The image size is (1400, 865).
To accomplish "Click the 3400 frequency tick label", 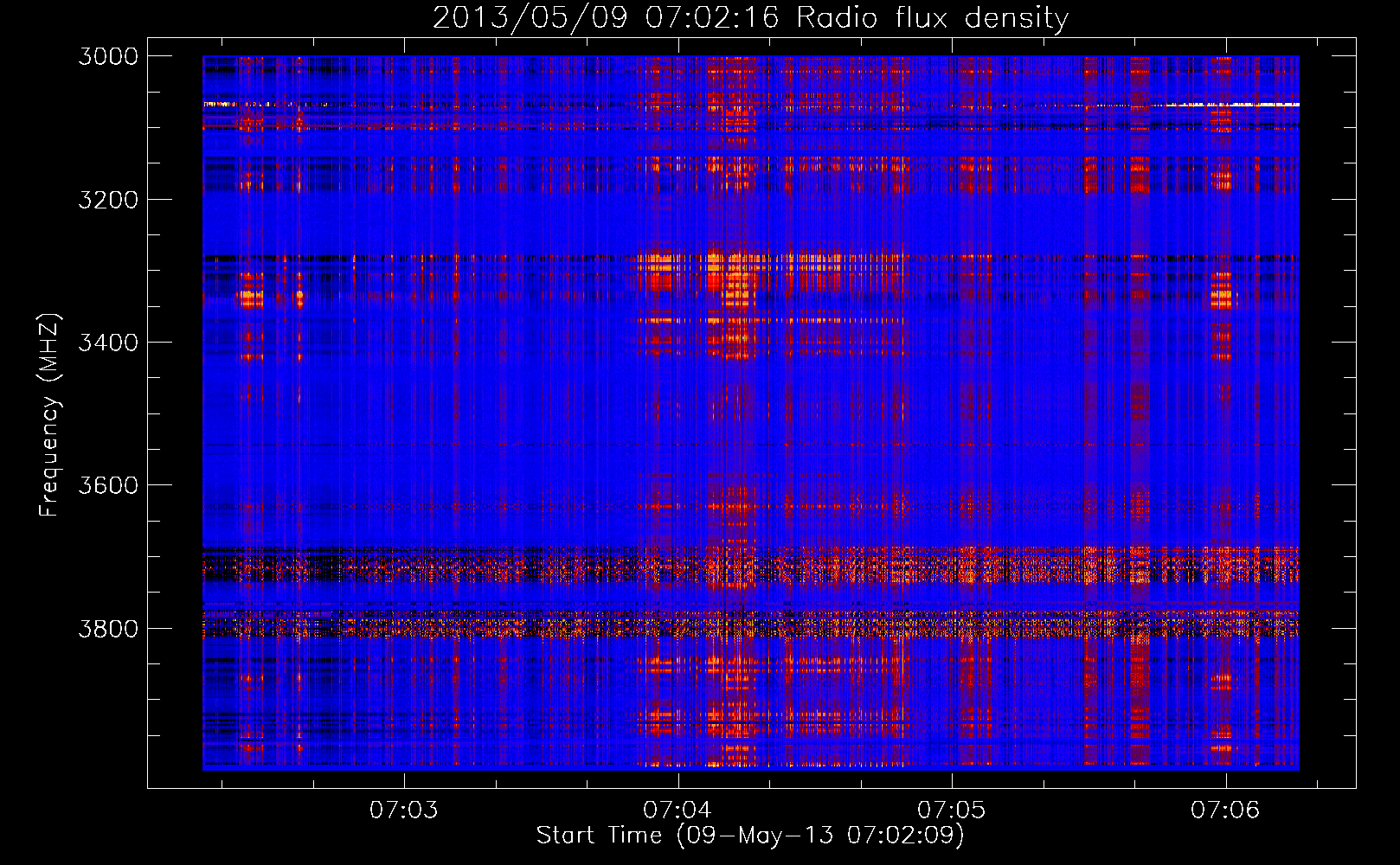I will tap(108, 343).
